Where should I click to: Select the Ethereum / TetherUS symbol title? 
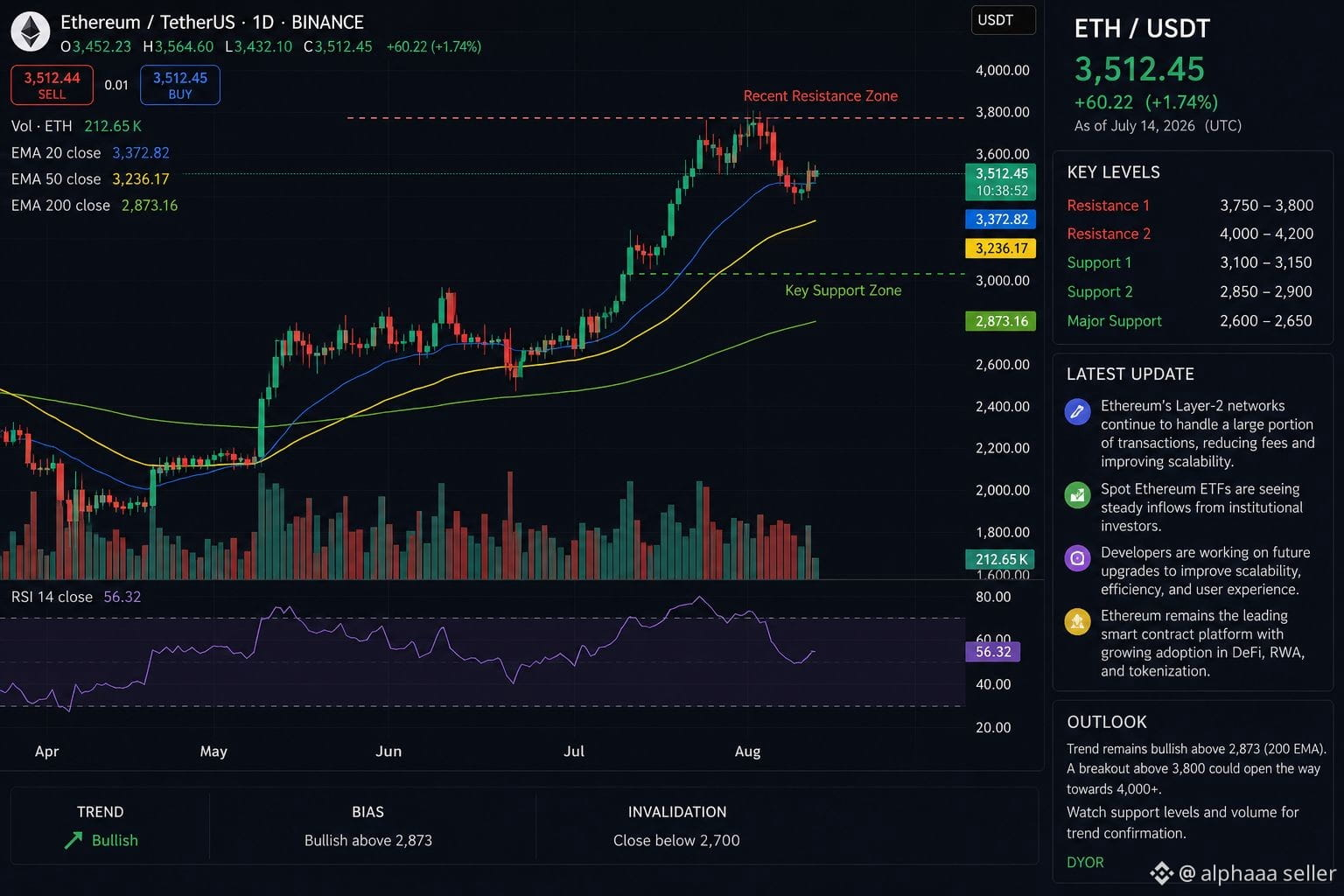pos(212,22)
